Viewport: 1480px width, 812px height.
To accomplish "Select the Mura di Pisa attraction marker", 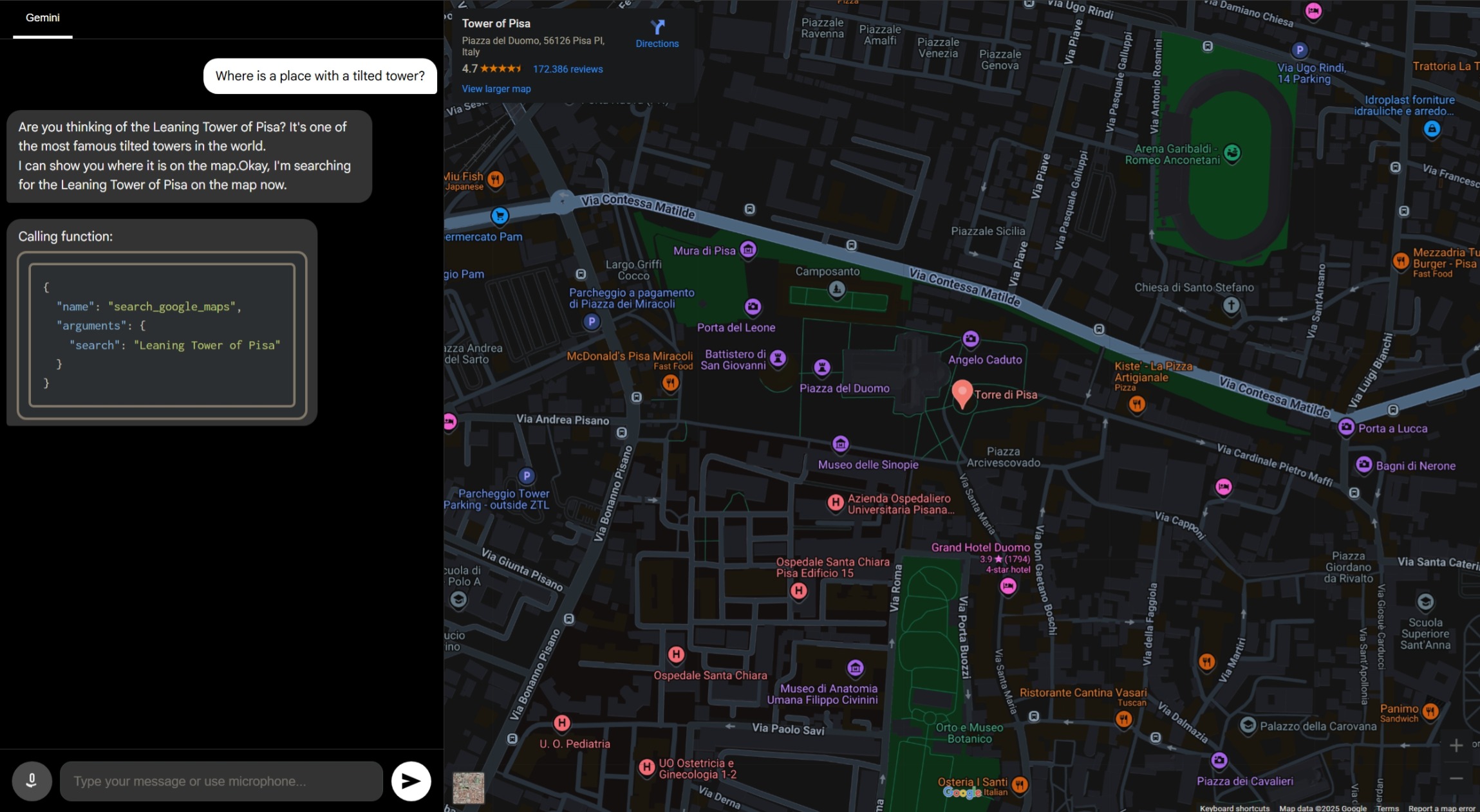I will point(748,250).
